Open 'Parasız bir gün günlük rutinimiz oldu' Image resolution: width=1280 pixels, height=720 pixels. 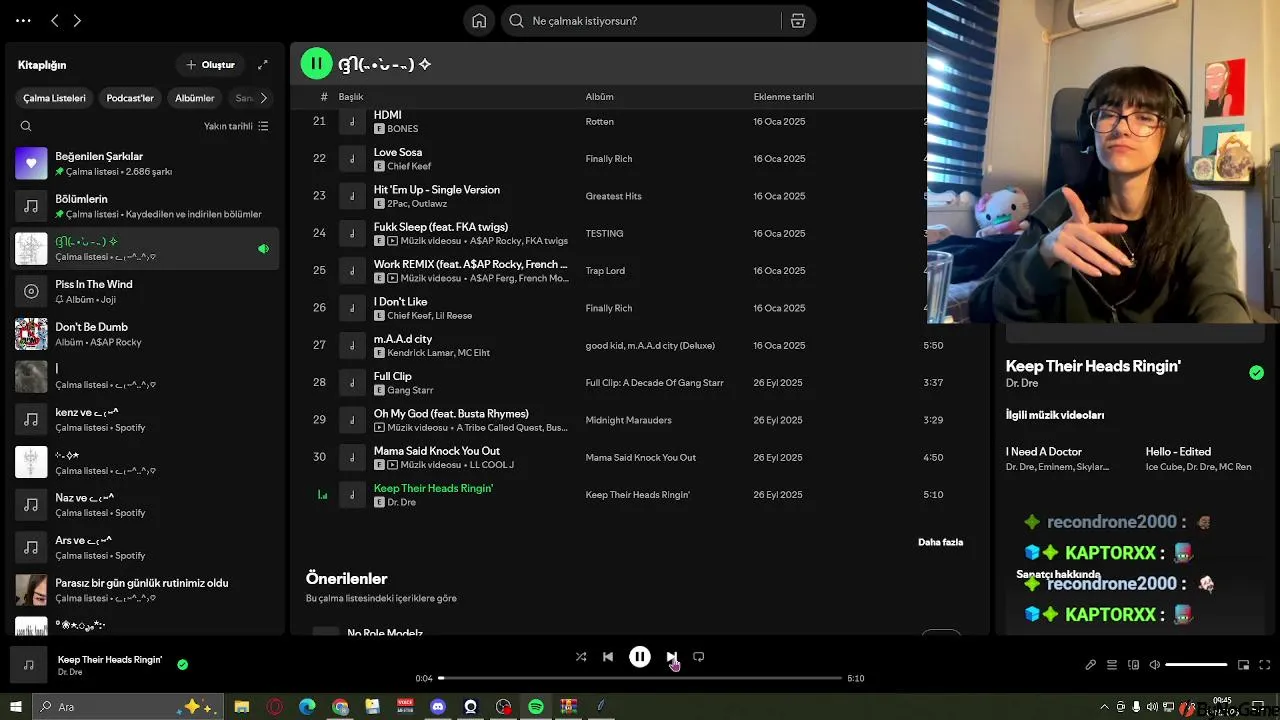(x=146, y=590)
